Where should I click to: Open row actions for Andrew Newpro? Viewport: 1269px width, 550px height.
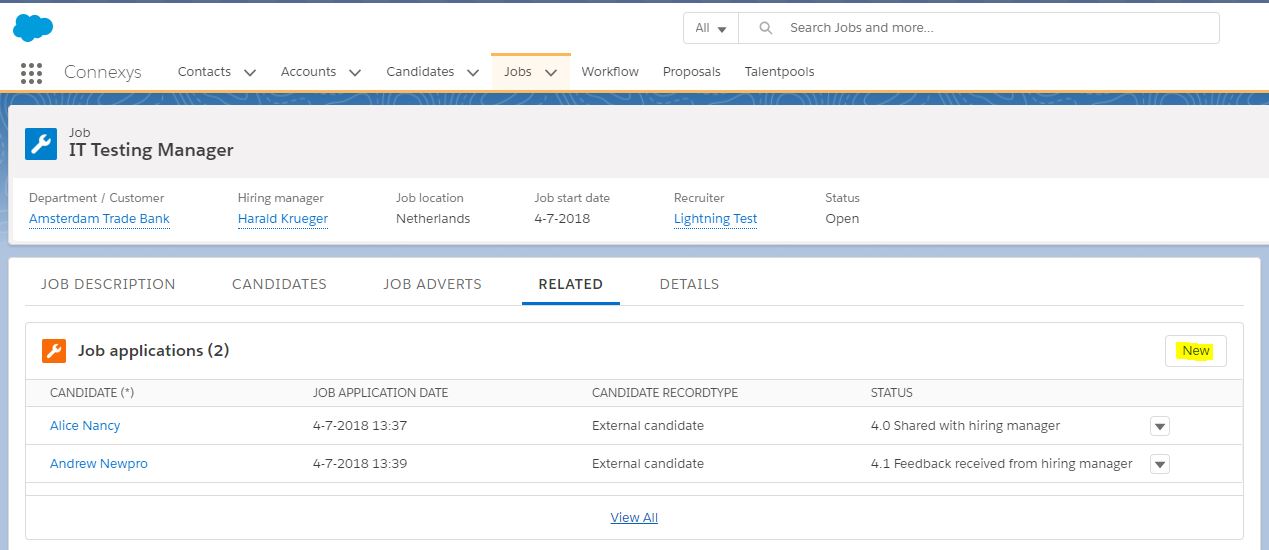click(1160, 464)
